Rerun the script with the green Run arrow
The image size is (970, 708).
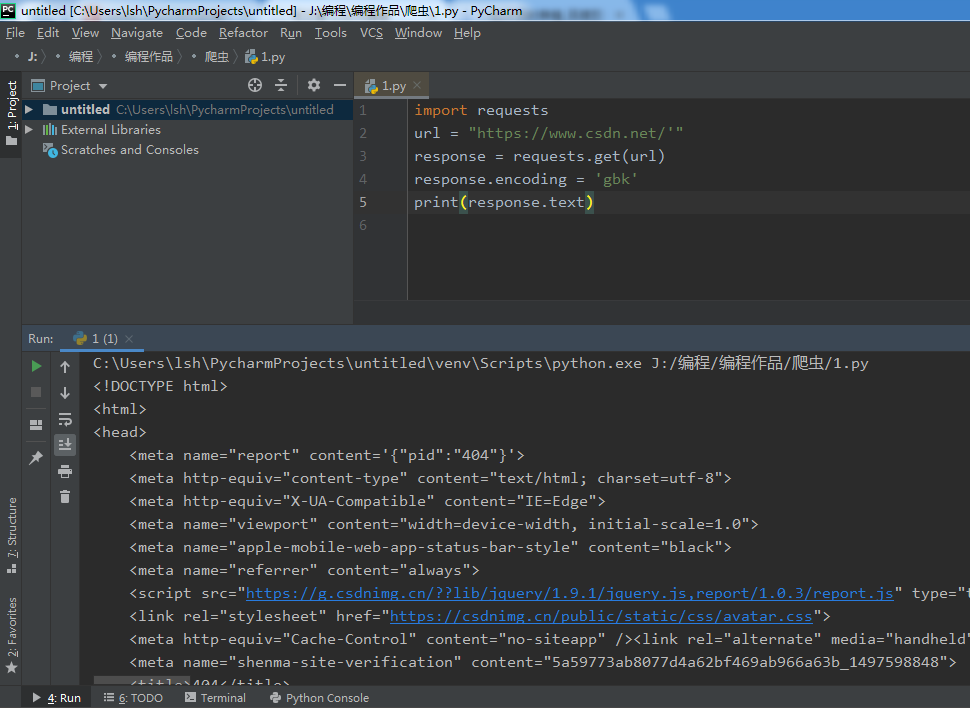pyautogui.click(x=36, y=366)
